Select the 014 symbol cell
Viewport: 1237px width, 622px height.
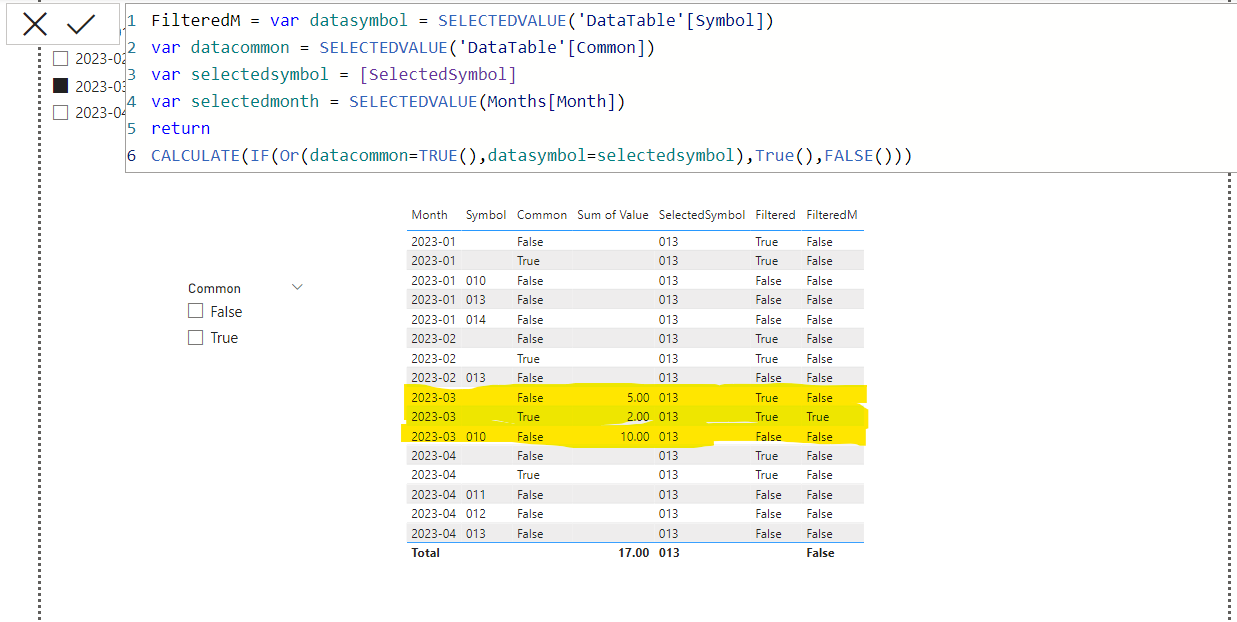(x=476, y=320)
